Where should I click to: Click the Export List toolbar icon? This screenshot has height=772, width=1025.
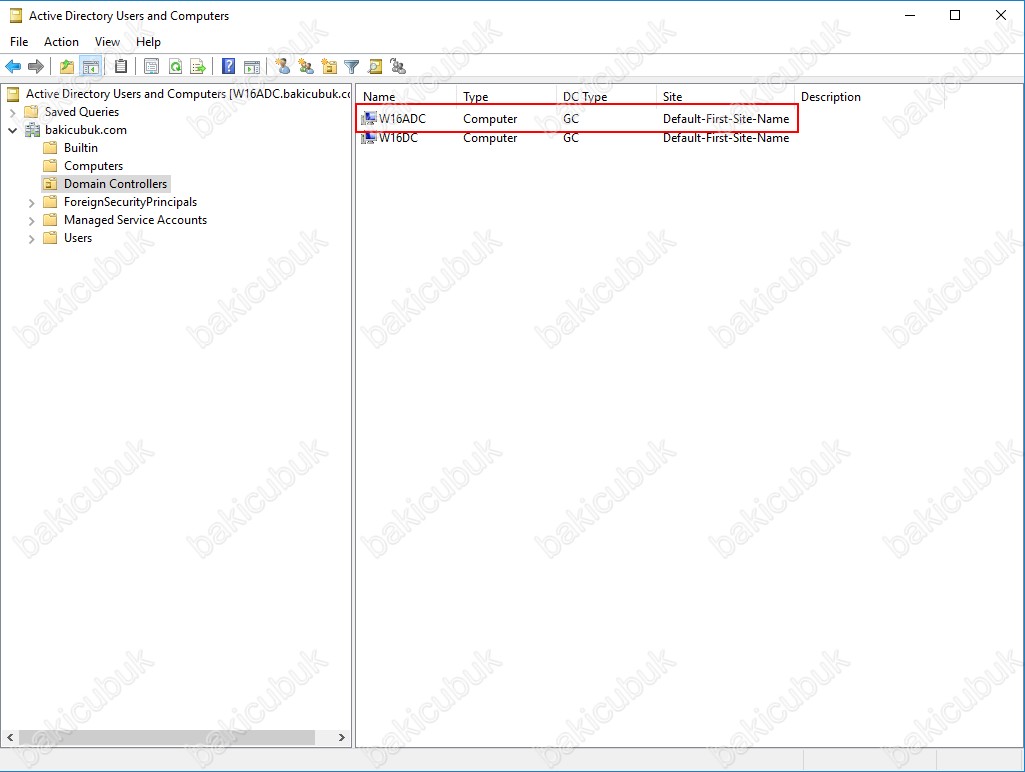coord(198,66)
